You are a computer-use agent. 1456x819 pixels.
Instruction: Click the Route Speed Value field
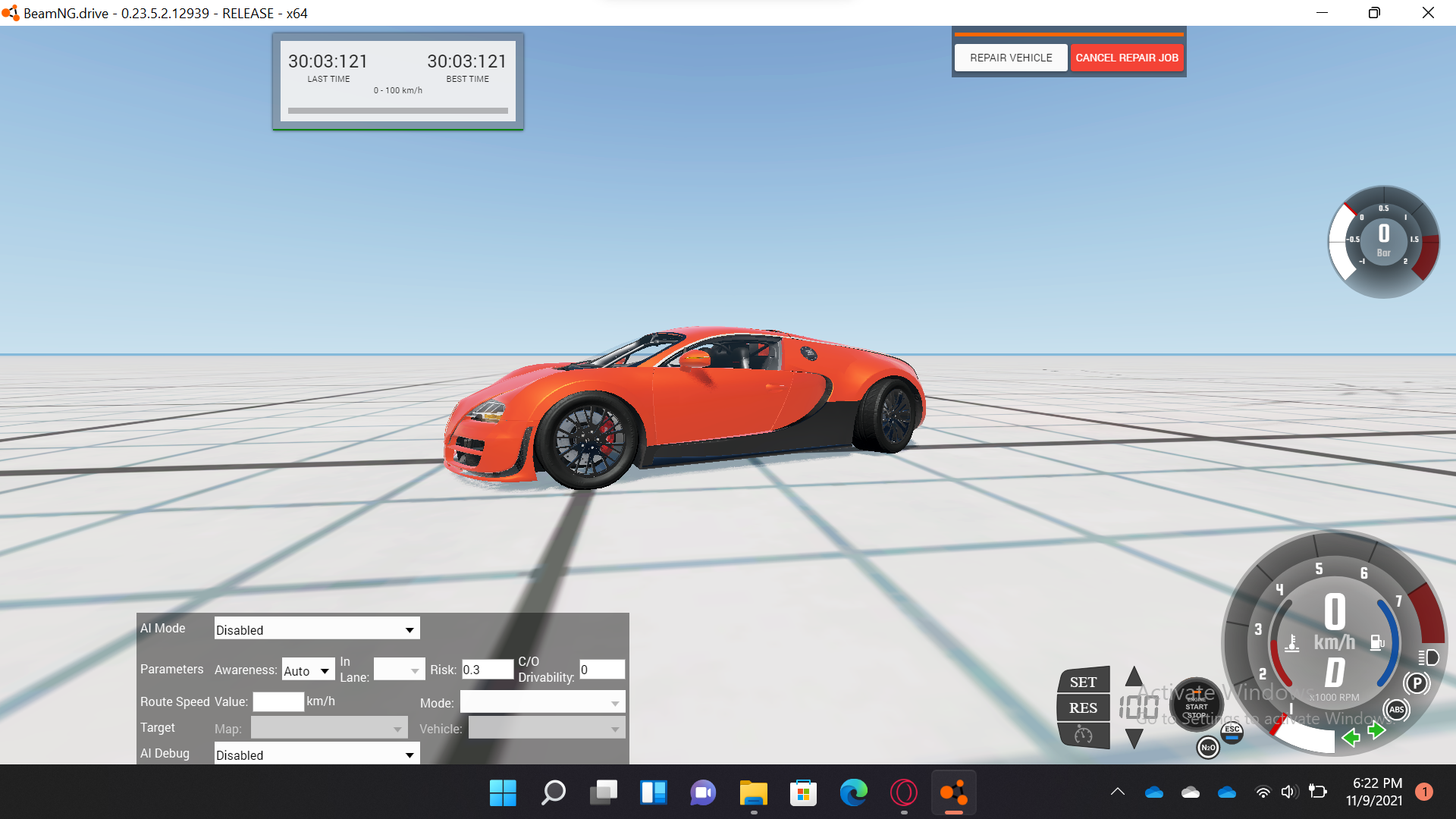pyautogui.click(x=278, y=701)
